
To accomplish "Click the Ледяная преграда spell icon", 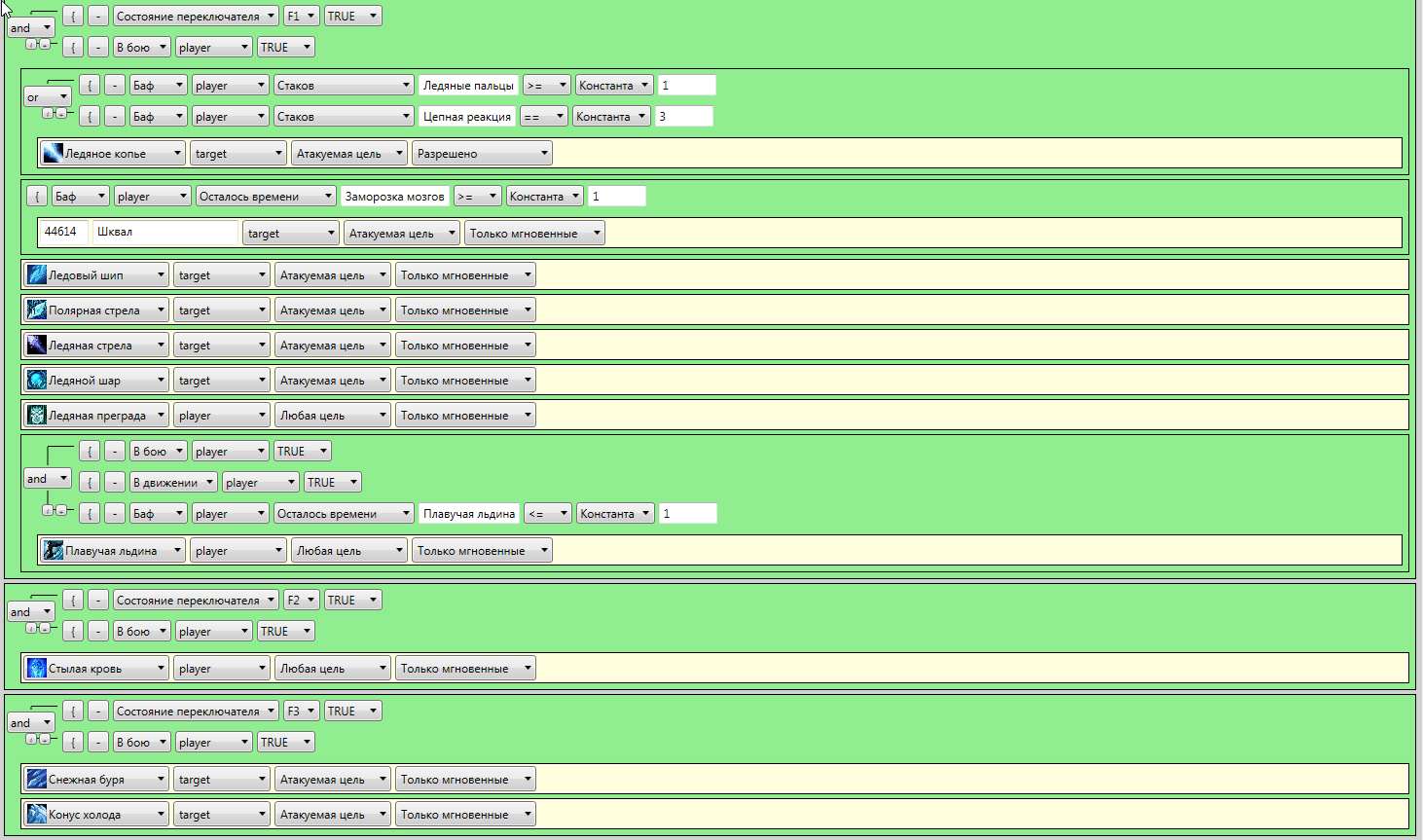I will click(37, 416).
